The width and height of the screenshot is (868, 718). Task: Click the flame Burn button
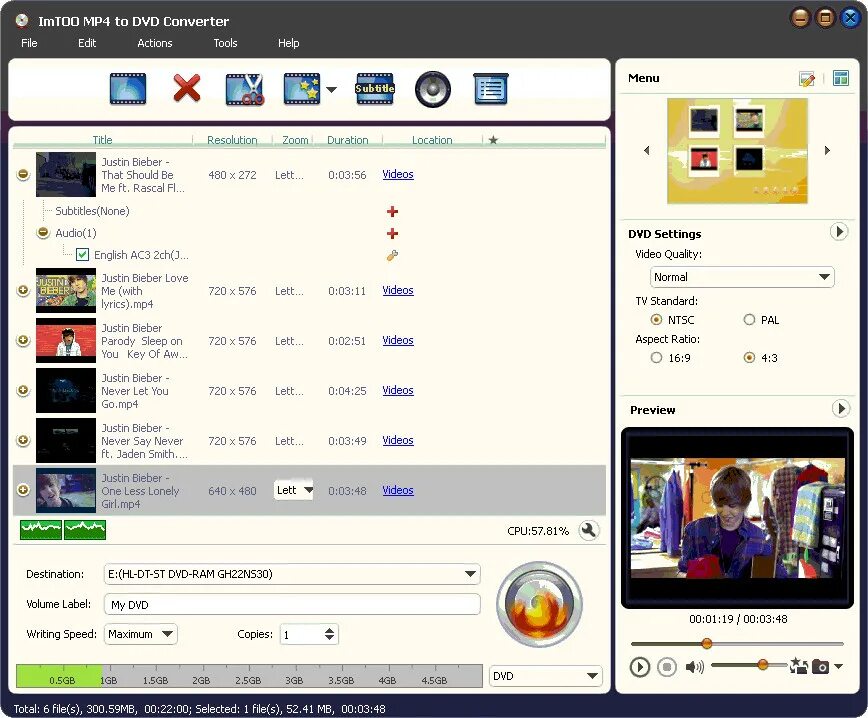539,604
